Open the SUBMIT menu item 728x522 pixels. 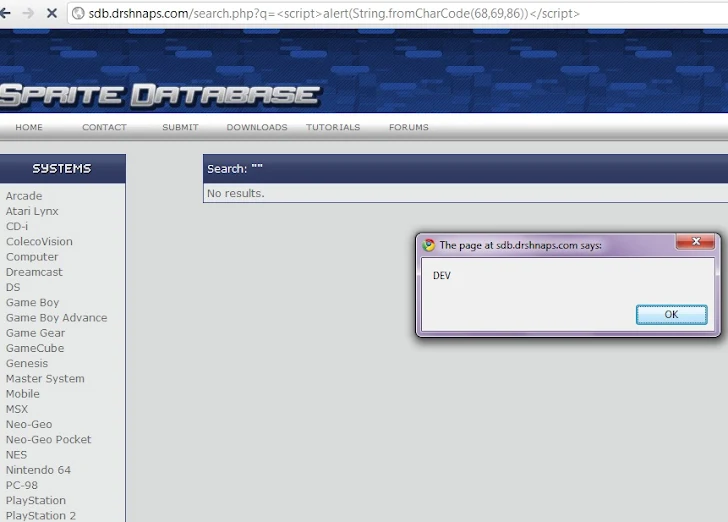coord(180,127)
